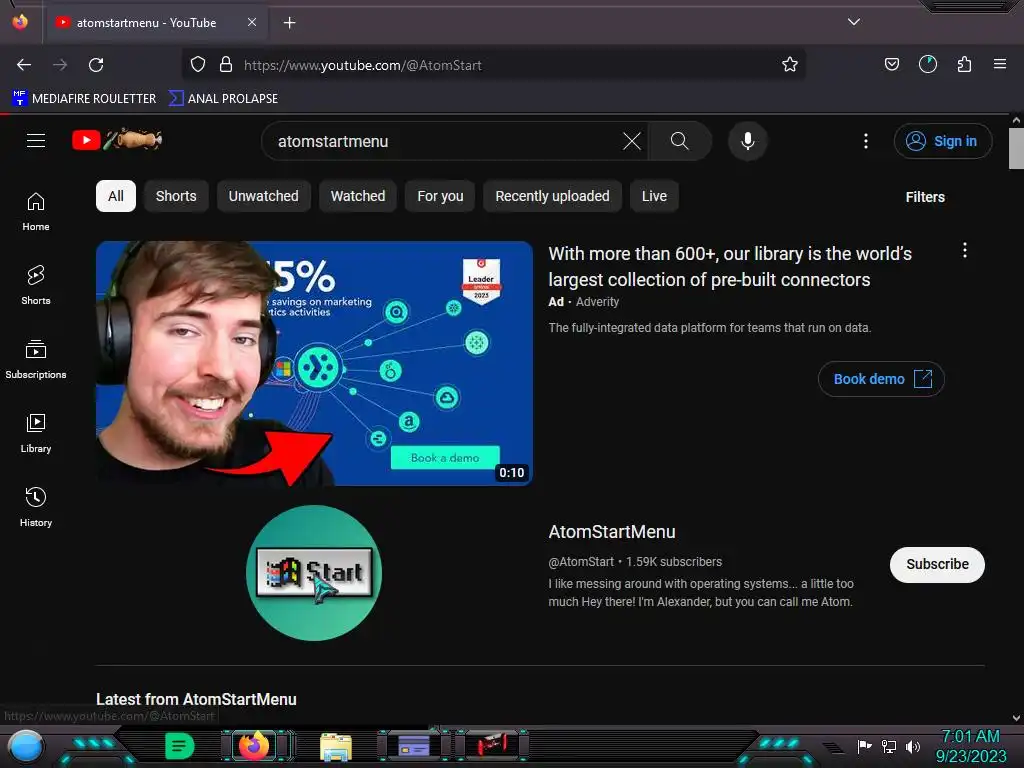Image resolution: width=1024 pixels, height=768 pixels.
Task: Open the search Filters panel
Action: 925,197
